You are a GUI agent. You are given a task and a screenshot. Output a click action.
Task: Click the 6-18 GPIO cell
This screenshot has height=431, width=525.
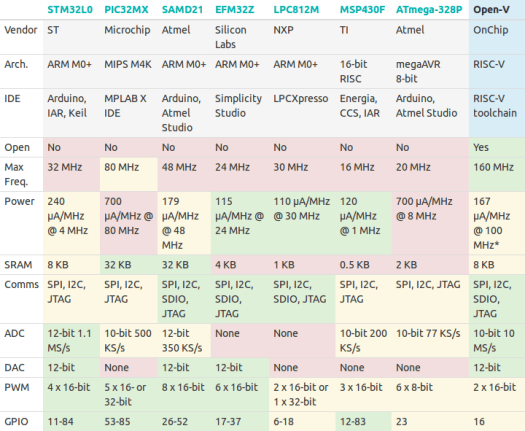click(x=302, y=421)
